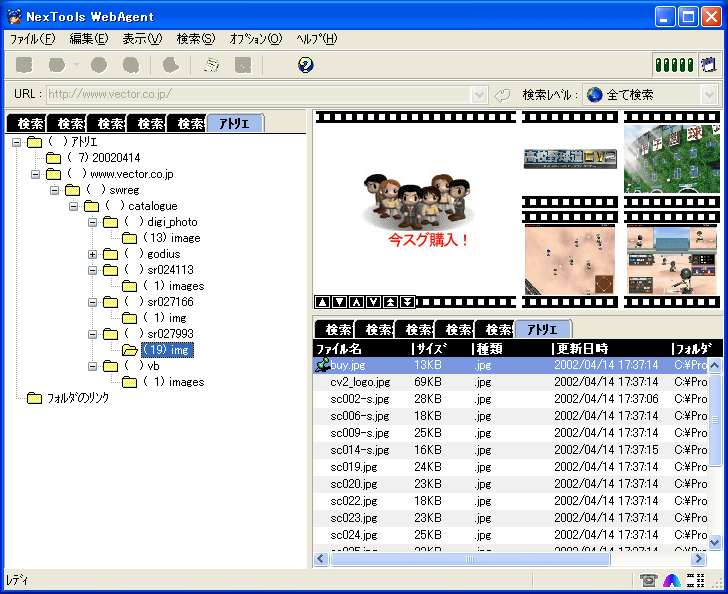Click the blue notebook icon at toolbar's right end
The image size is (728, 594).
[709, 65]
